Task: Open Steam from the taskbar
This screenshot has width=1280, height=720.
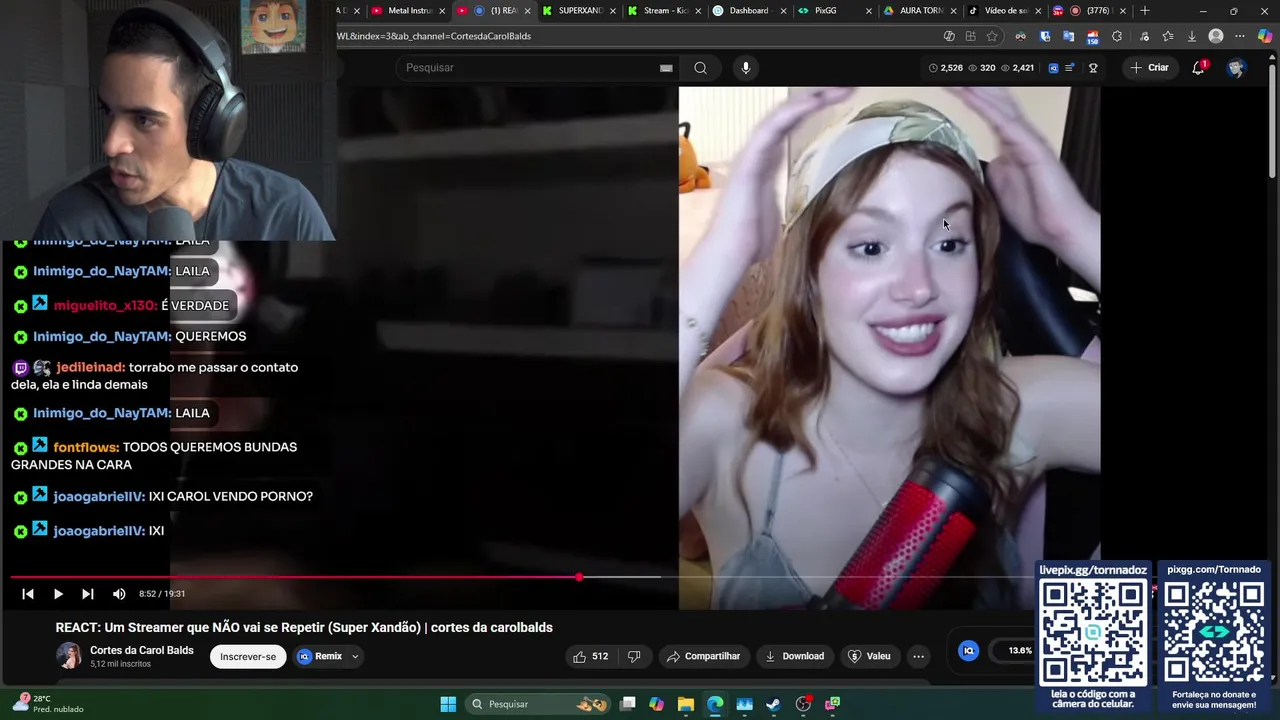Action: point(773,704)
